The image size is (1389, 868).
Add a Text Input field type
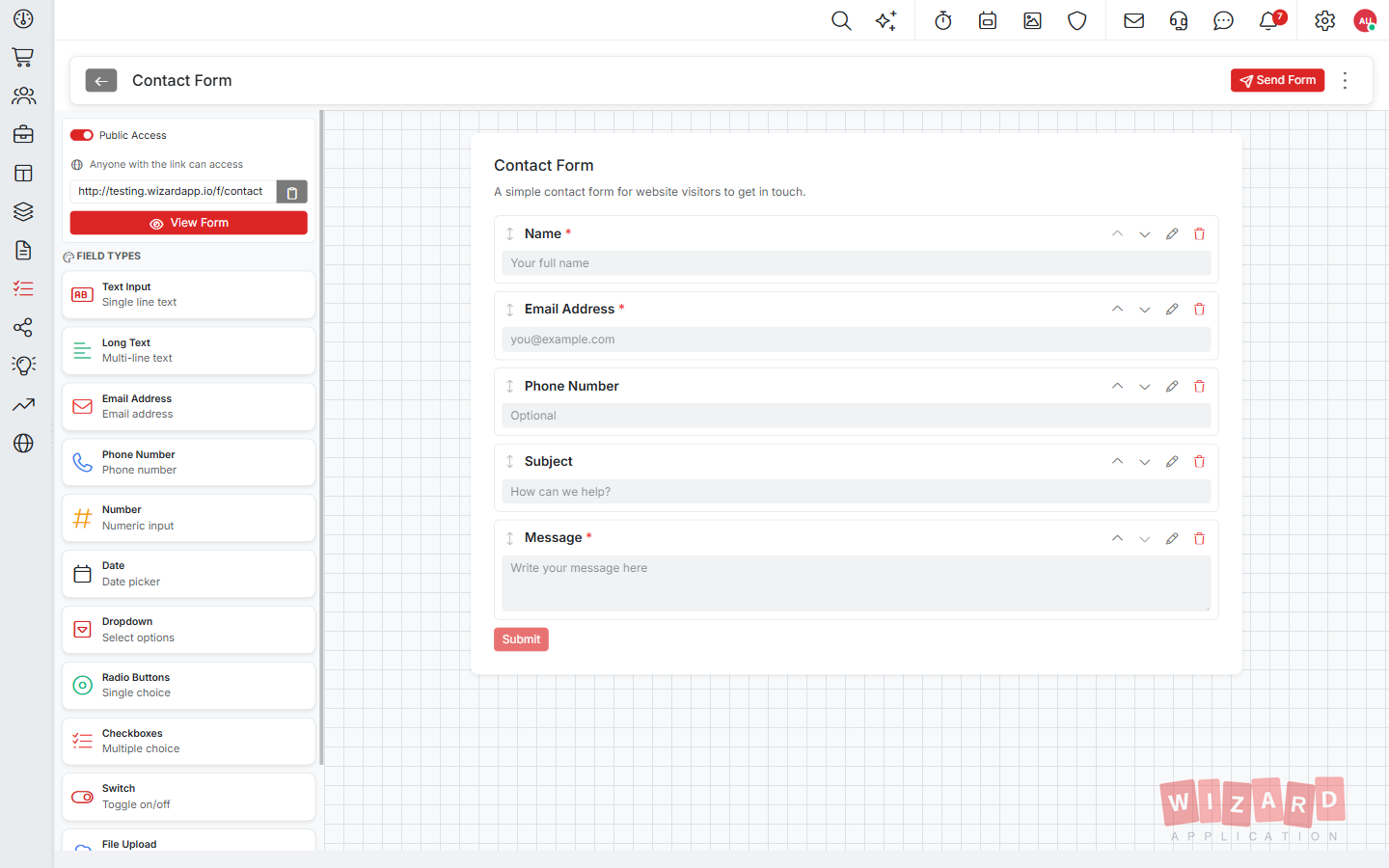pyautogui.click(x=189, y=294)
